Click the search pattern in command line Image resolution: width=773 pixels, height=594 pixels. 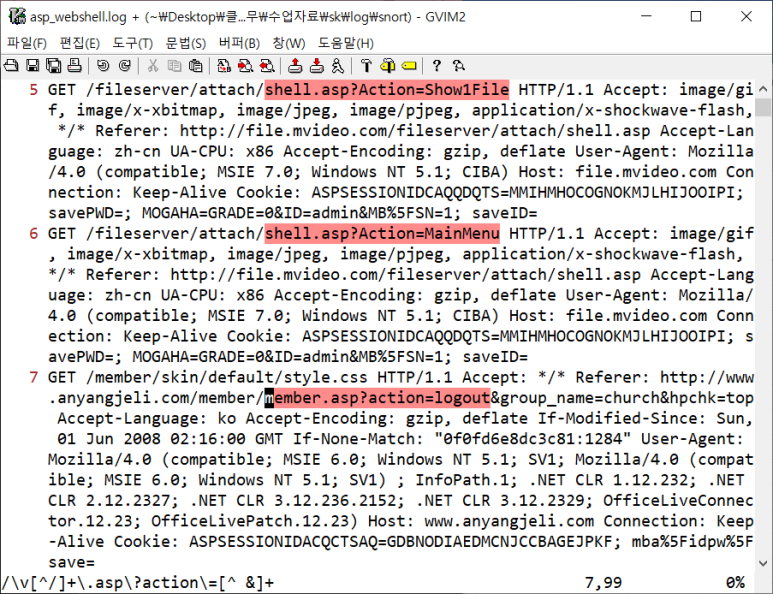click(x=138, y=583)
